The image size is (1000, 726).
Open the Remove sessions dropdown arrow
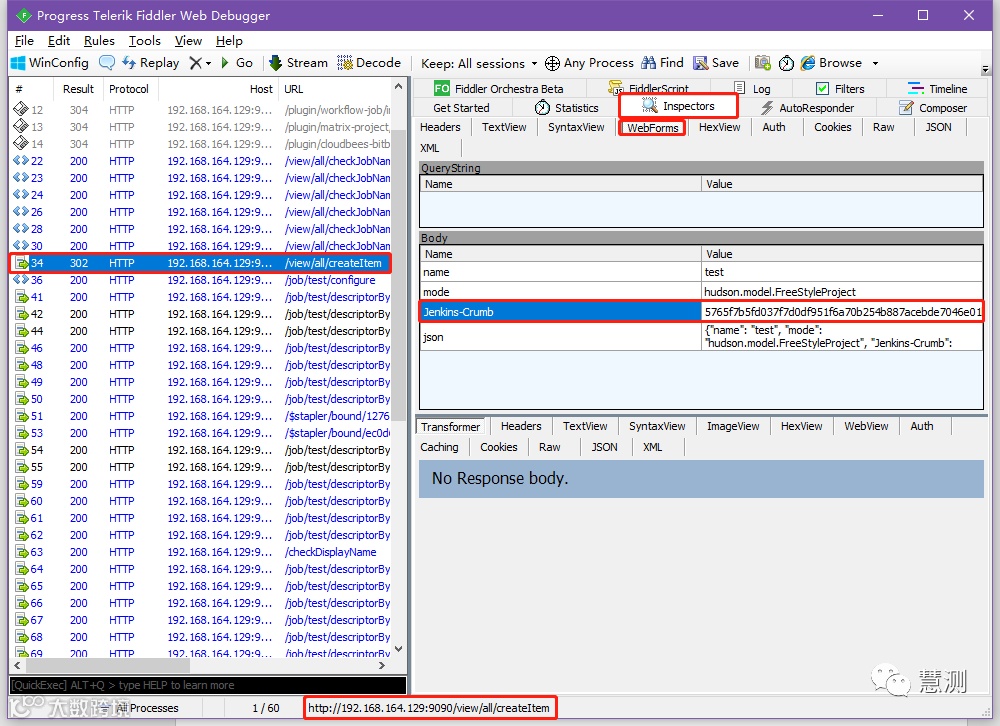209,63
